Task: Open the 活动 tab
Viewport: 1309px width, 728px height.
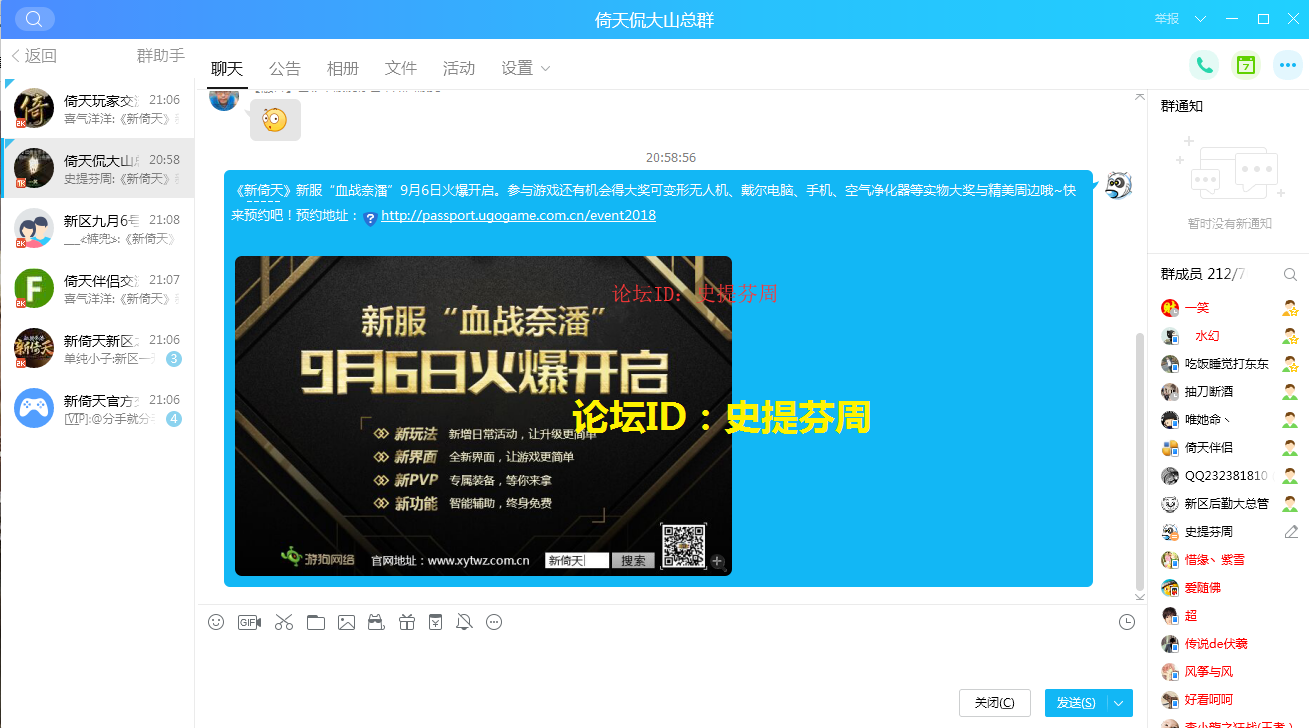Action: coord(459,68)
